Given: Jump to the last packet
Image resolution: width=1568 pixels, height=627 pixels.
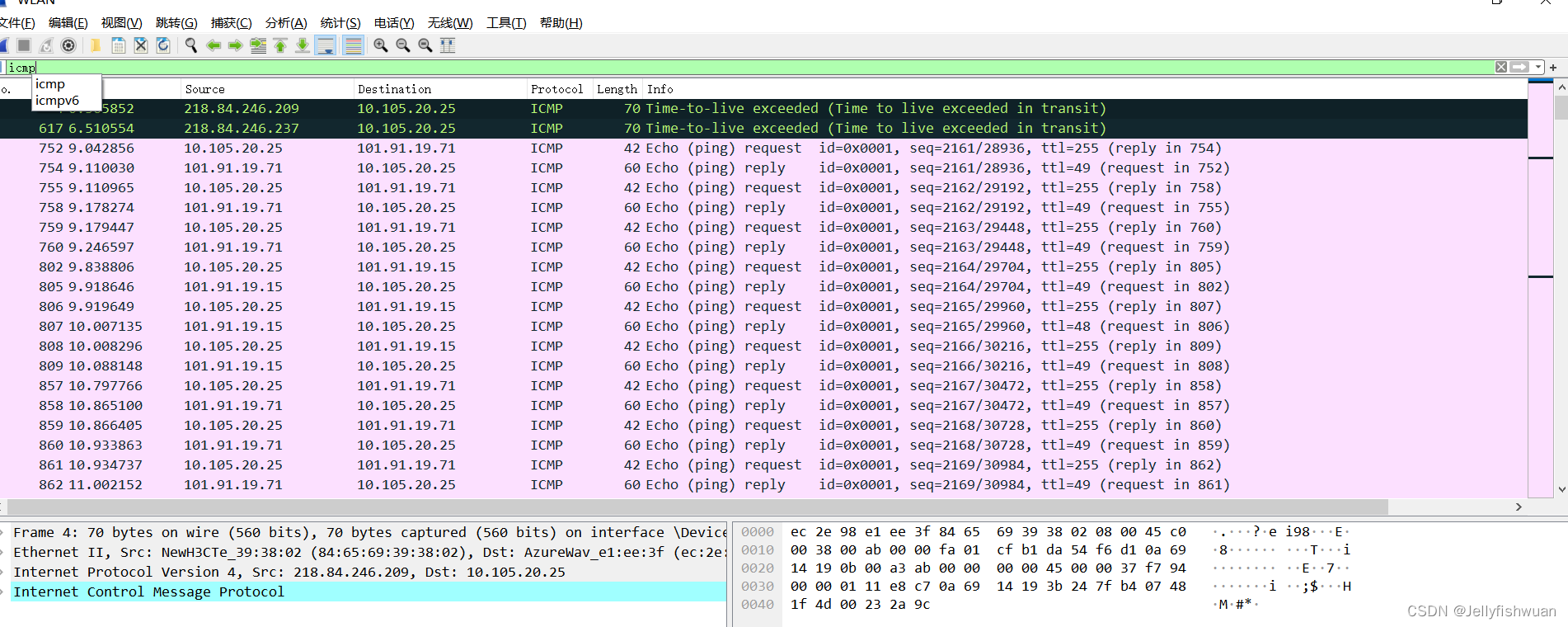Looking at the screenshot, I should tap(303, 45).
